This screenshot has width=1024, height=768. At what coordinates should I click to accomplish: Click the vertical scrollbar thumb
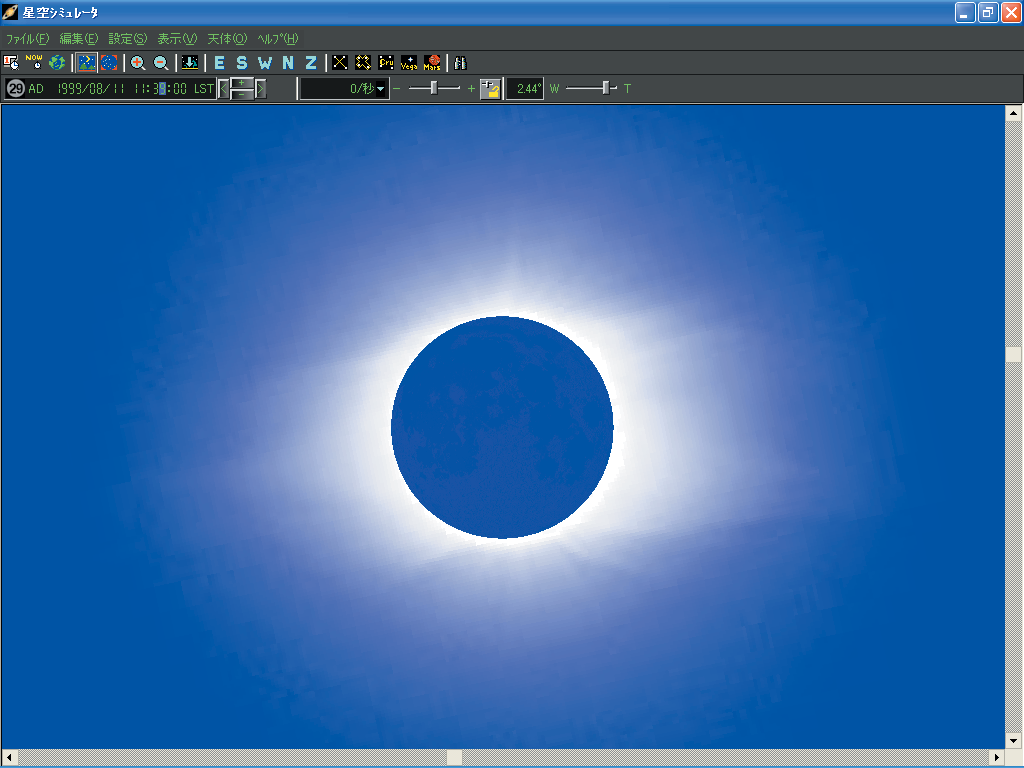pos(1014,354)
